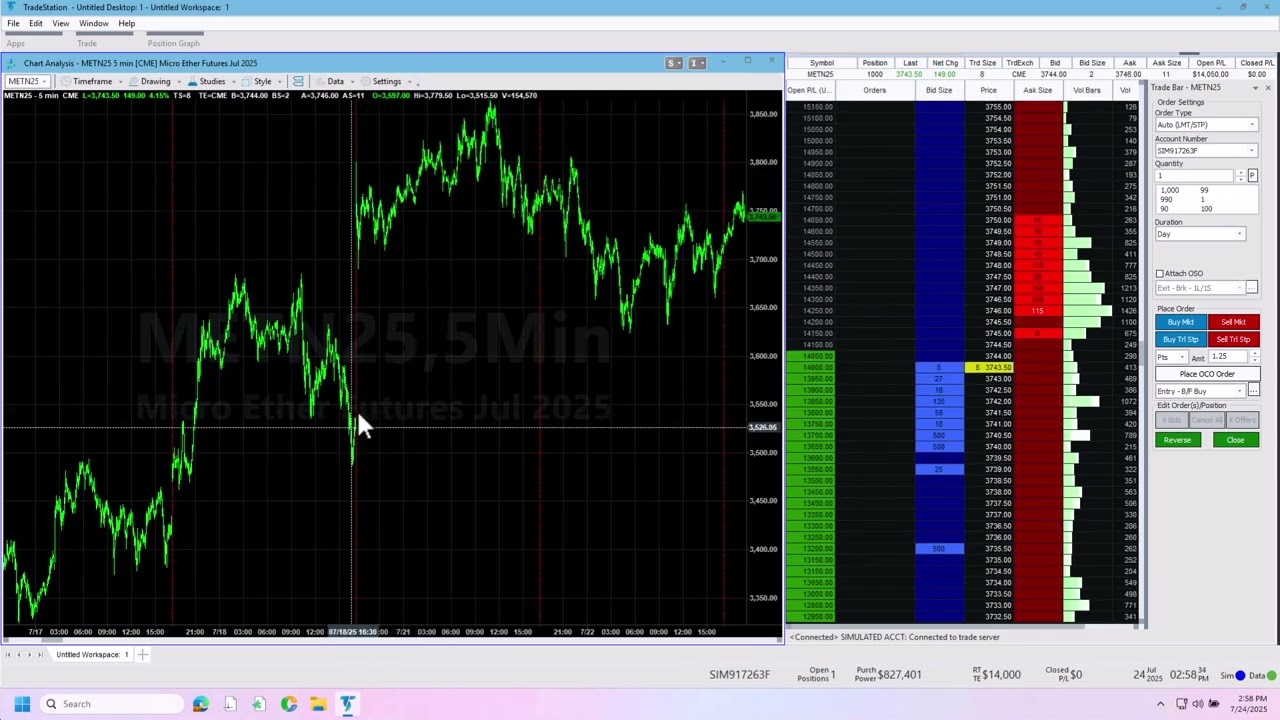Open the Help menu

[x=127, y=23]
